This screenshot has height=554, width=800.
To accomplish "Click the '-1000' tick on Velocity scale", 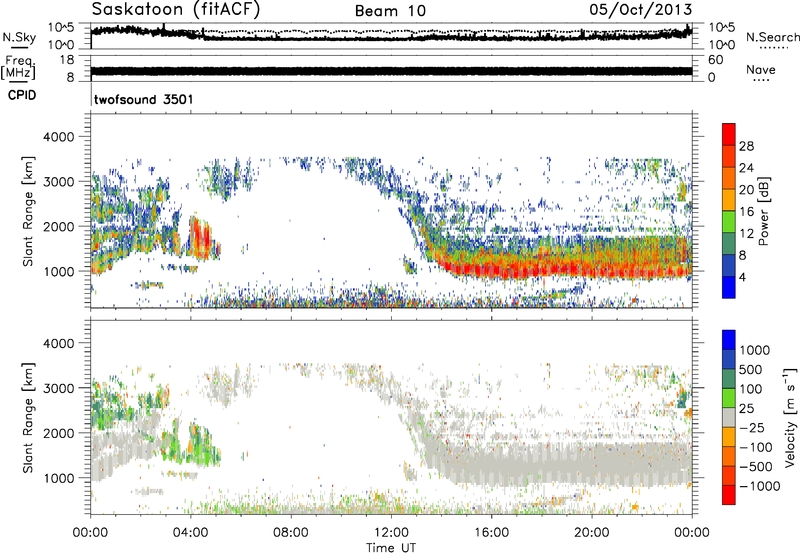I will coord(759,486).
